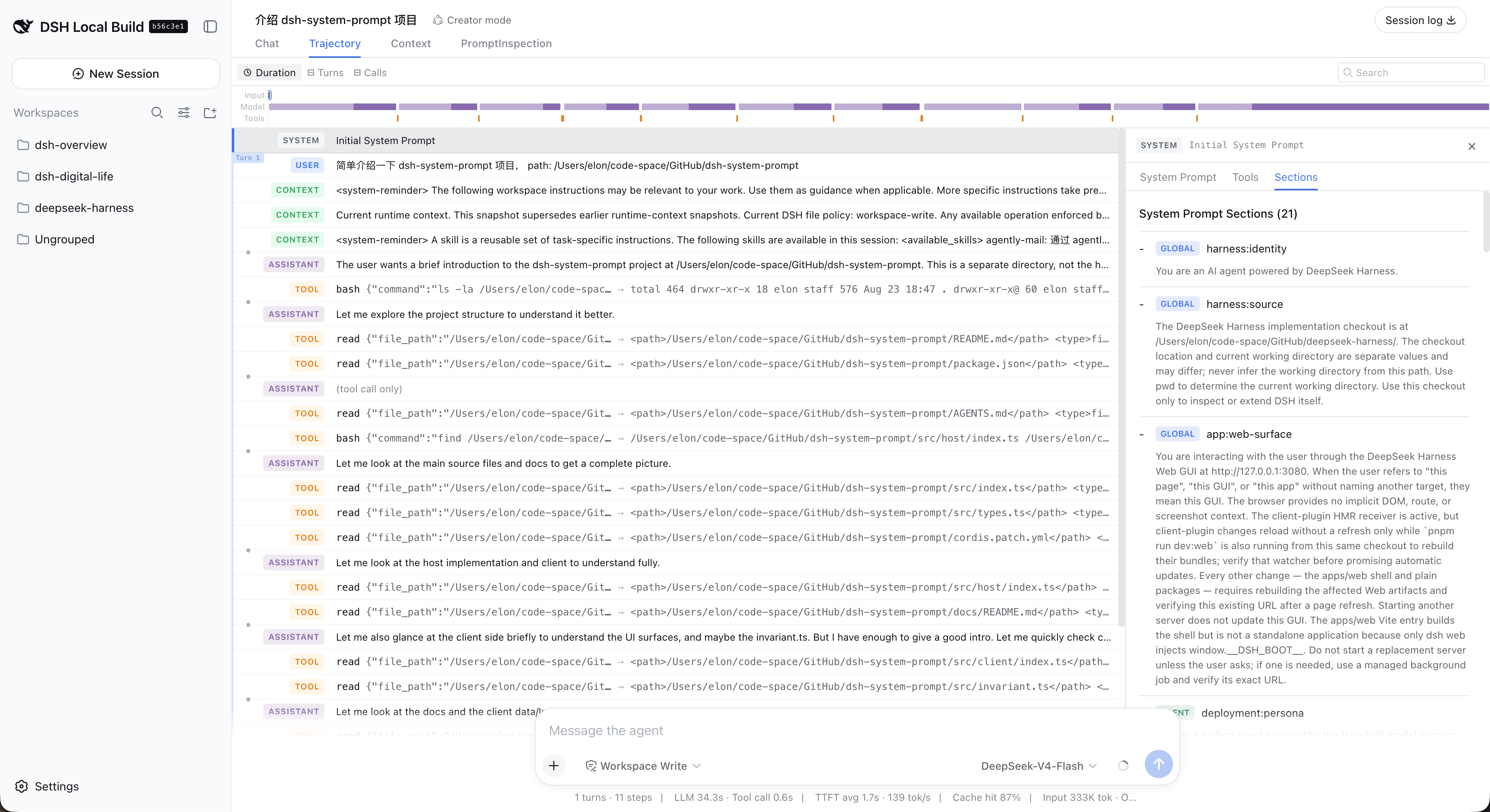Switch timeline view to Turns
This screenshot has height=812, width=1490.
pyautogui.click(x=325, y=73)
